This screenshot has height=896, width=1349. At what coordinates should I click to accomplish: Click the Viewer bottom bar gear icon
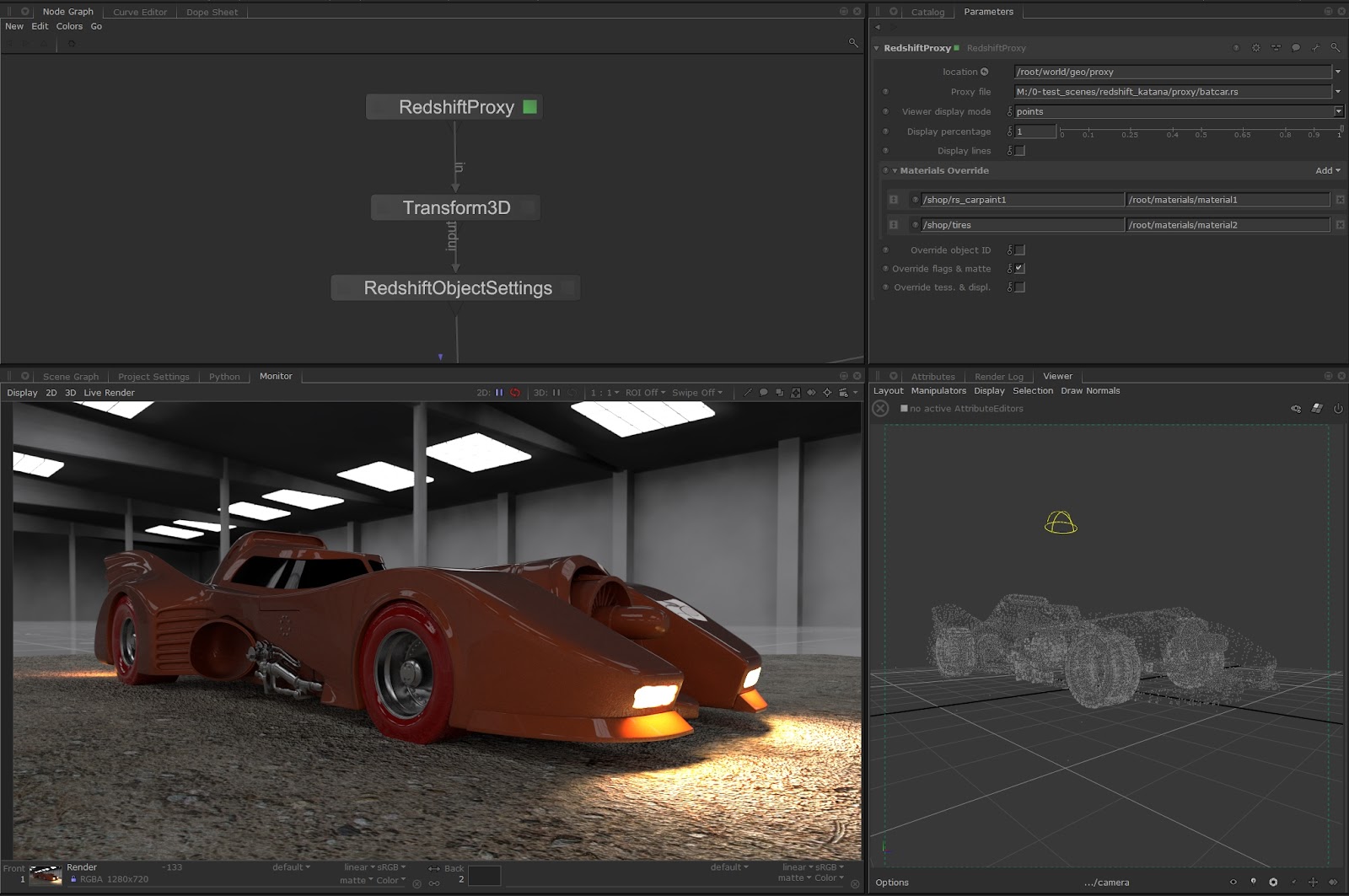tap(1273, 883)
